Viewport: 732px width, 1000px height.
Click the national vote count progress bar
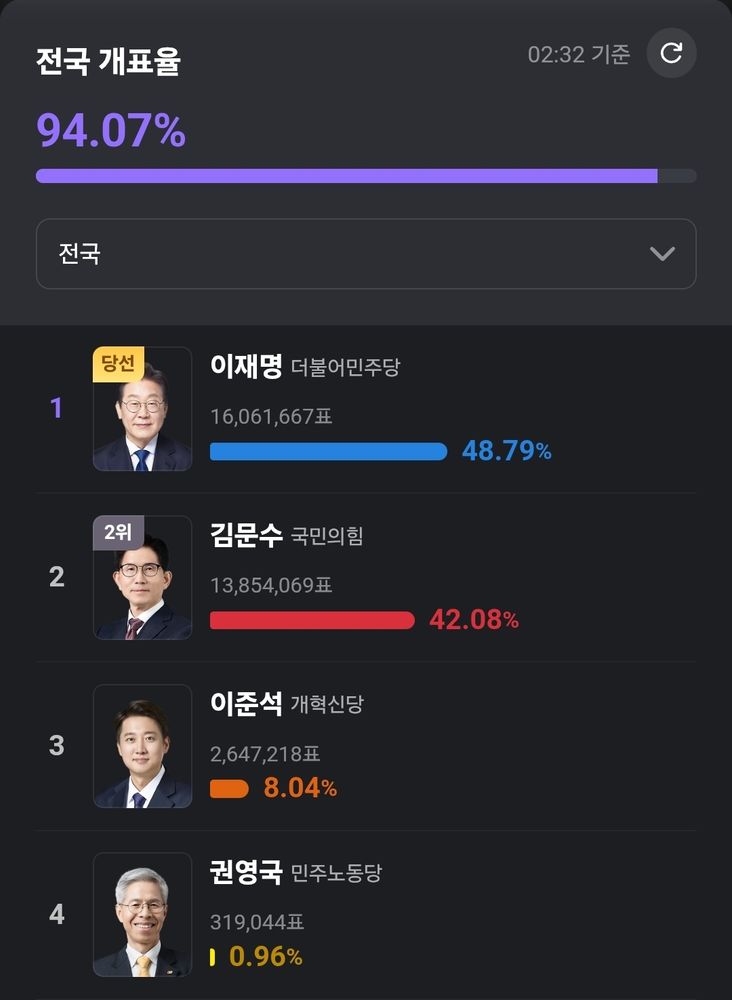click(x=366, y=176)
